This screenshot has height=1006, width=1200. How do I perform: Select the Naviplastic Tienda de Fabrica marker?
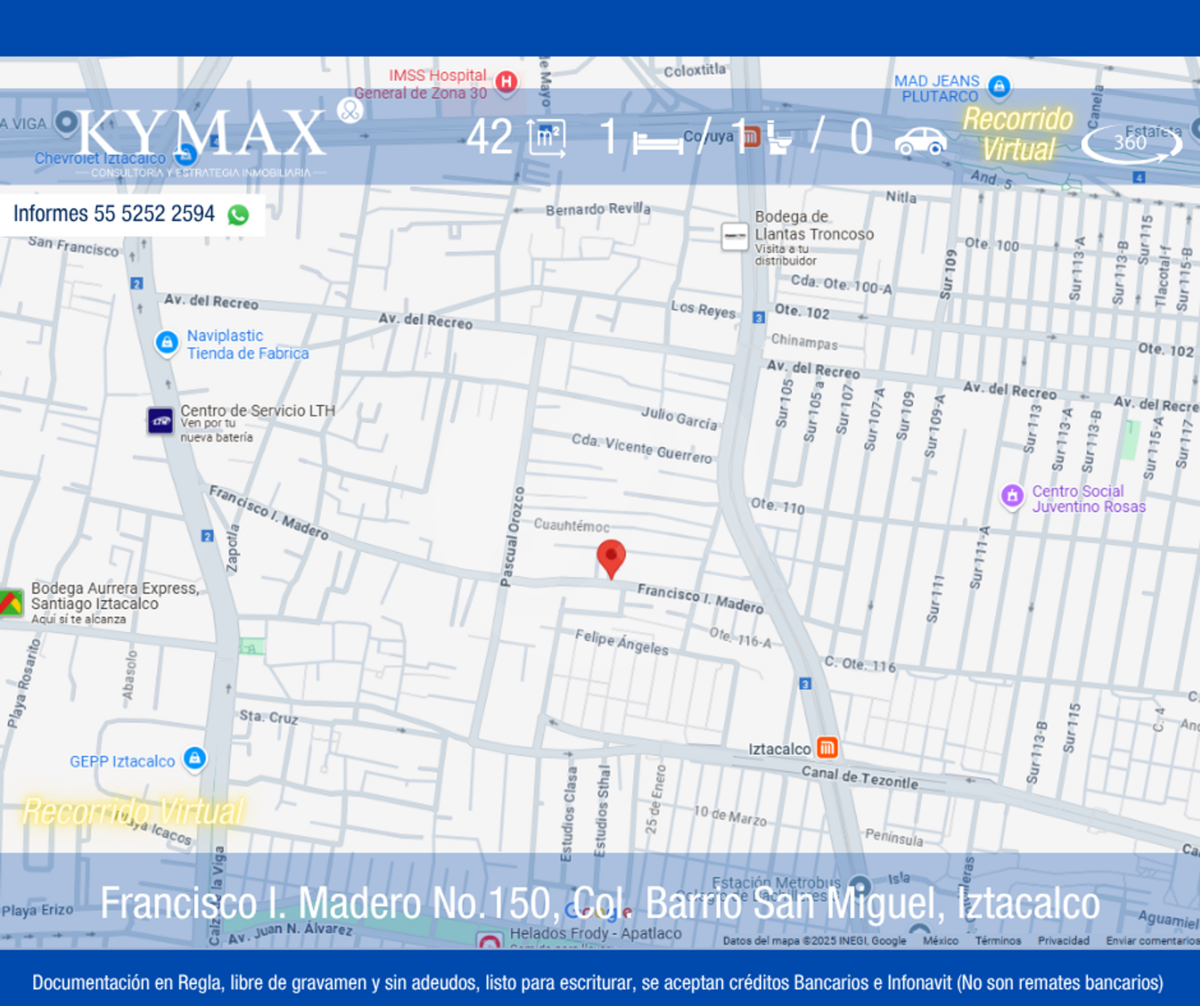coord(167,343)
